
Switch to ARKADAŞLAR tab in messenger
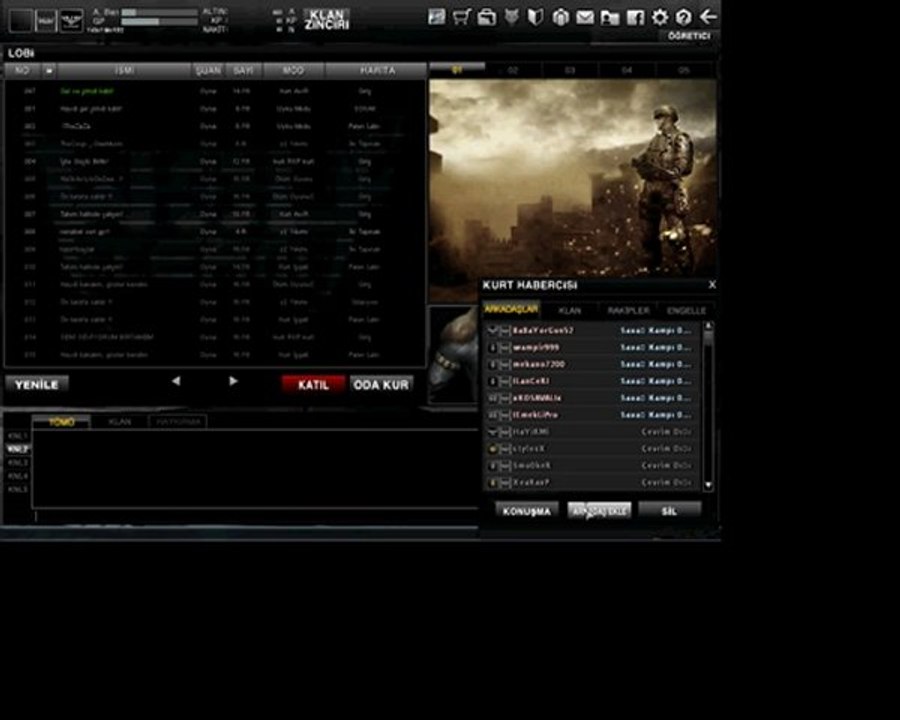(511, 309)
